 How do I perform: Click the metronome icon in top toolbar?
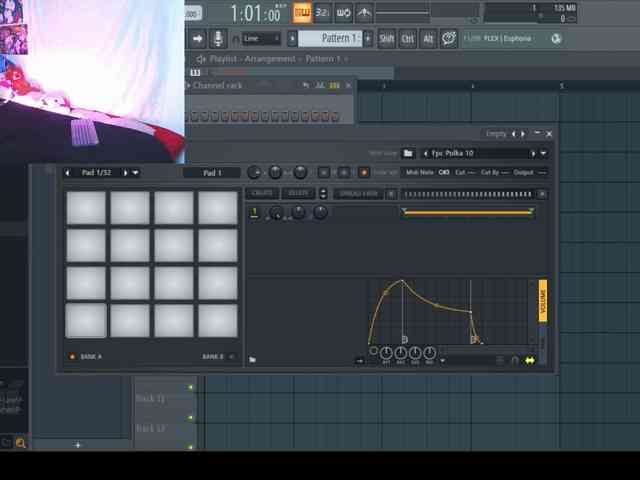pos(364,13)
